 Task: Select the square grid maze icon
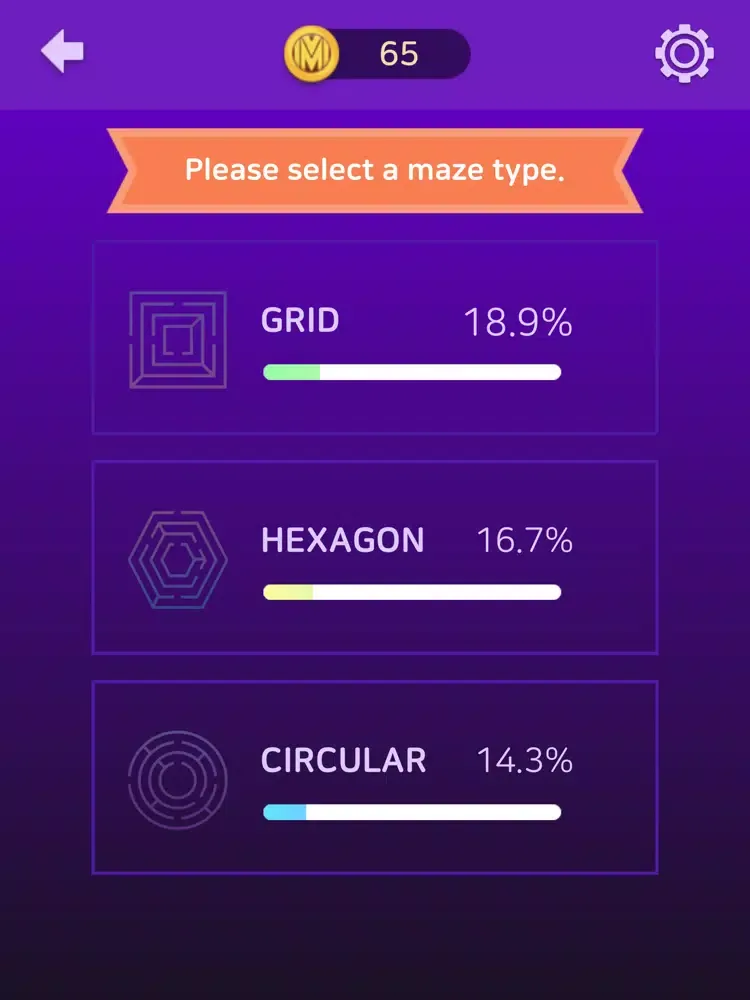tap(178, 340)
